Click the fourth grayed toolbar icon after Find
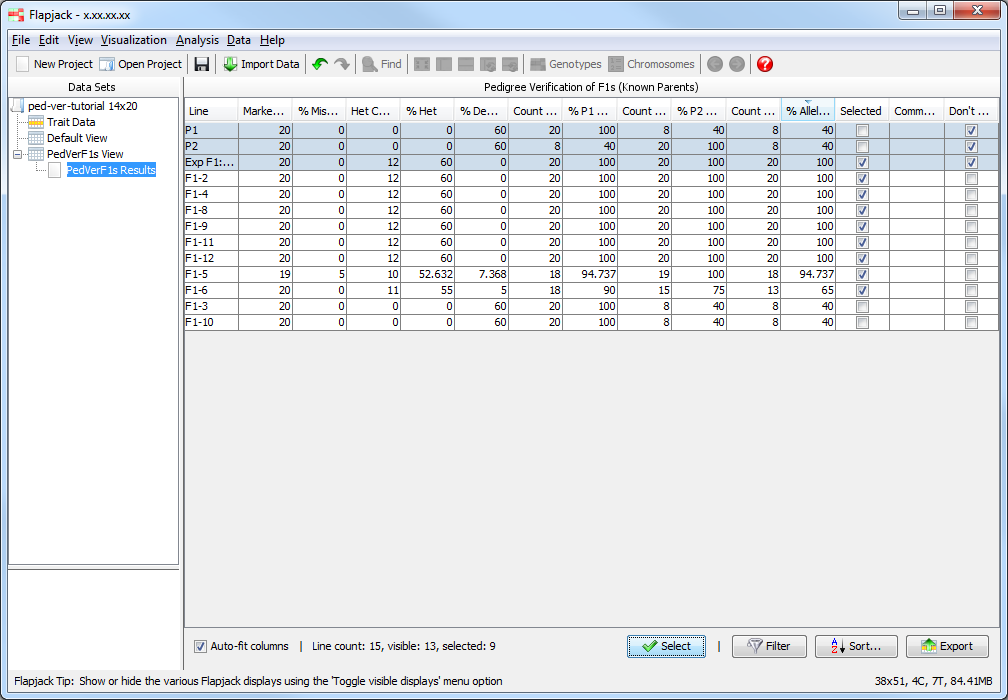Screen dimensions: 1008x700 tap(488, 64)
